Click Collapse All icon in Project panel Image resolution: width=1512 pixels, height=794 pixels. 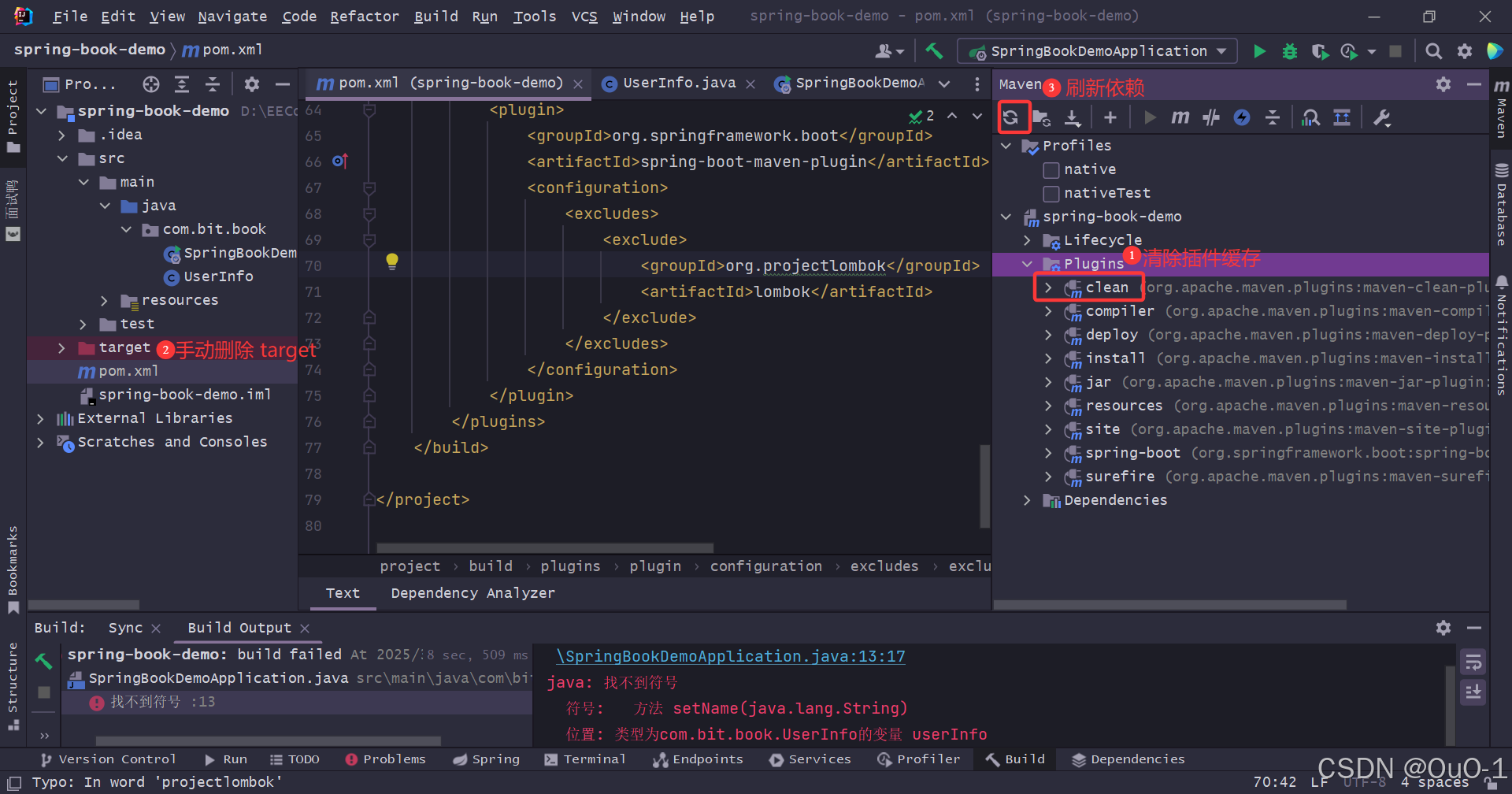tap(213, 84)
